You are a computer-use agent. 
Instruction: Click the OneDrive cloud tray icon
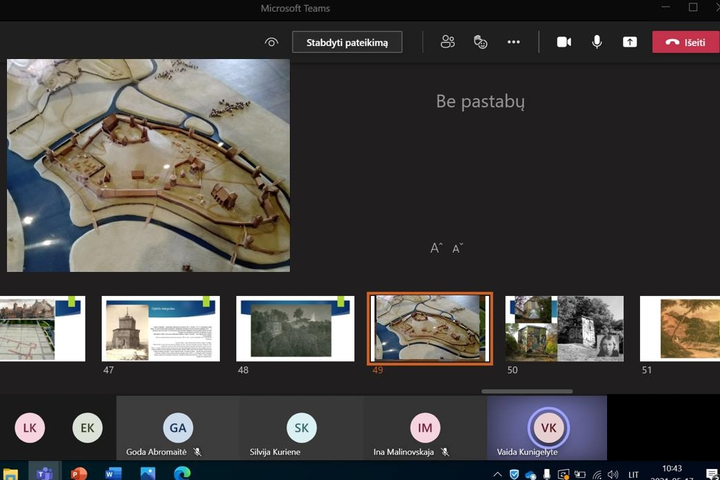530,475
